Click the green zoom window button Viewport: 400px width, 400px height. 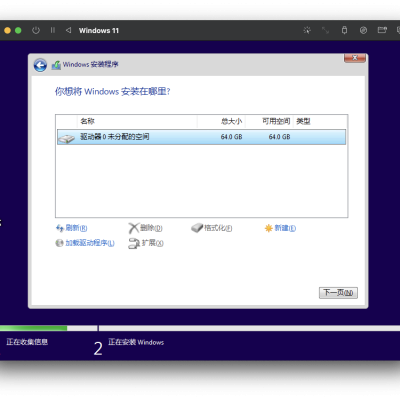point(18,30)
